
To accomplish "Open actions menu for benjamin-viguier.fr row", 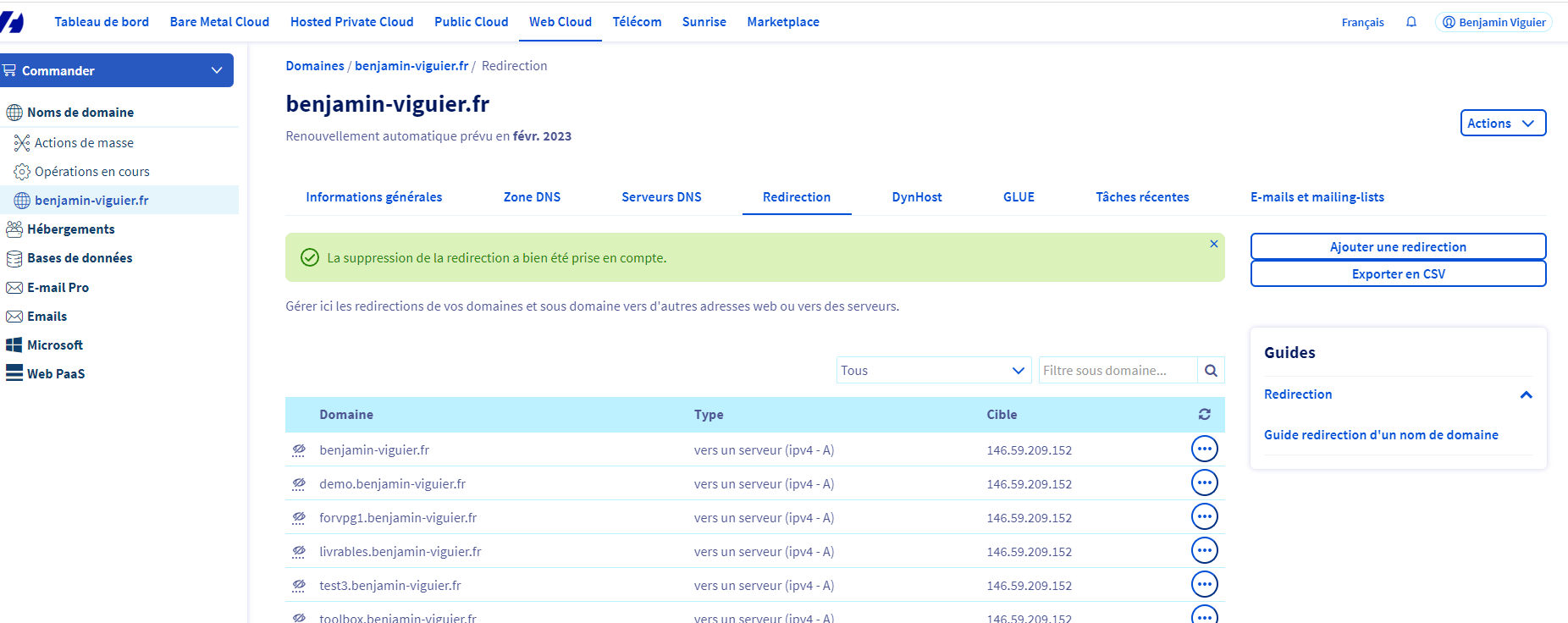I will click(x=1204, y=449).
